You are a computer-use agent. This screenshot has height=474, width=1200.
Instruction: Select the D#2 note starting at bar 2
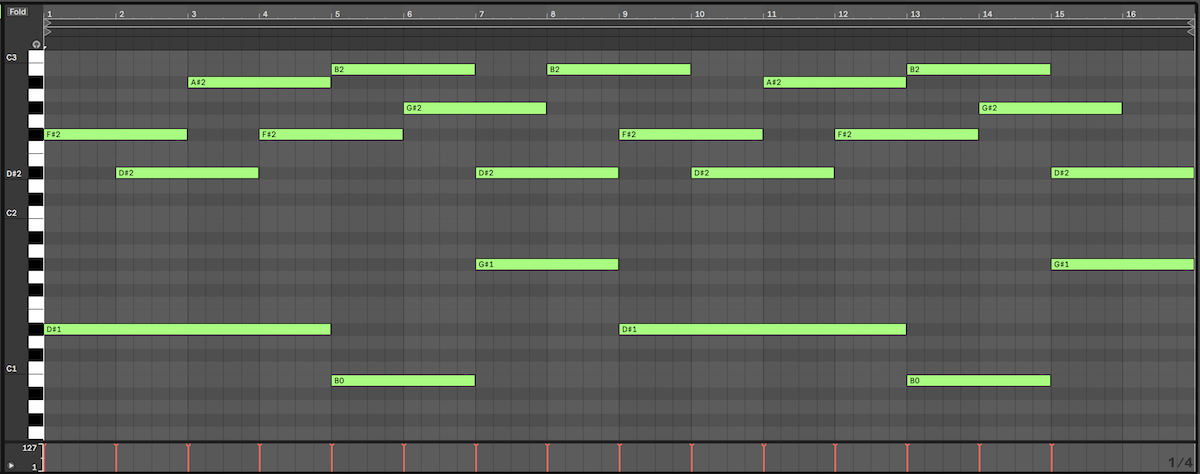click(187, 173)
